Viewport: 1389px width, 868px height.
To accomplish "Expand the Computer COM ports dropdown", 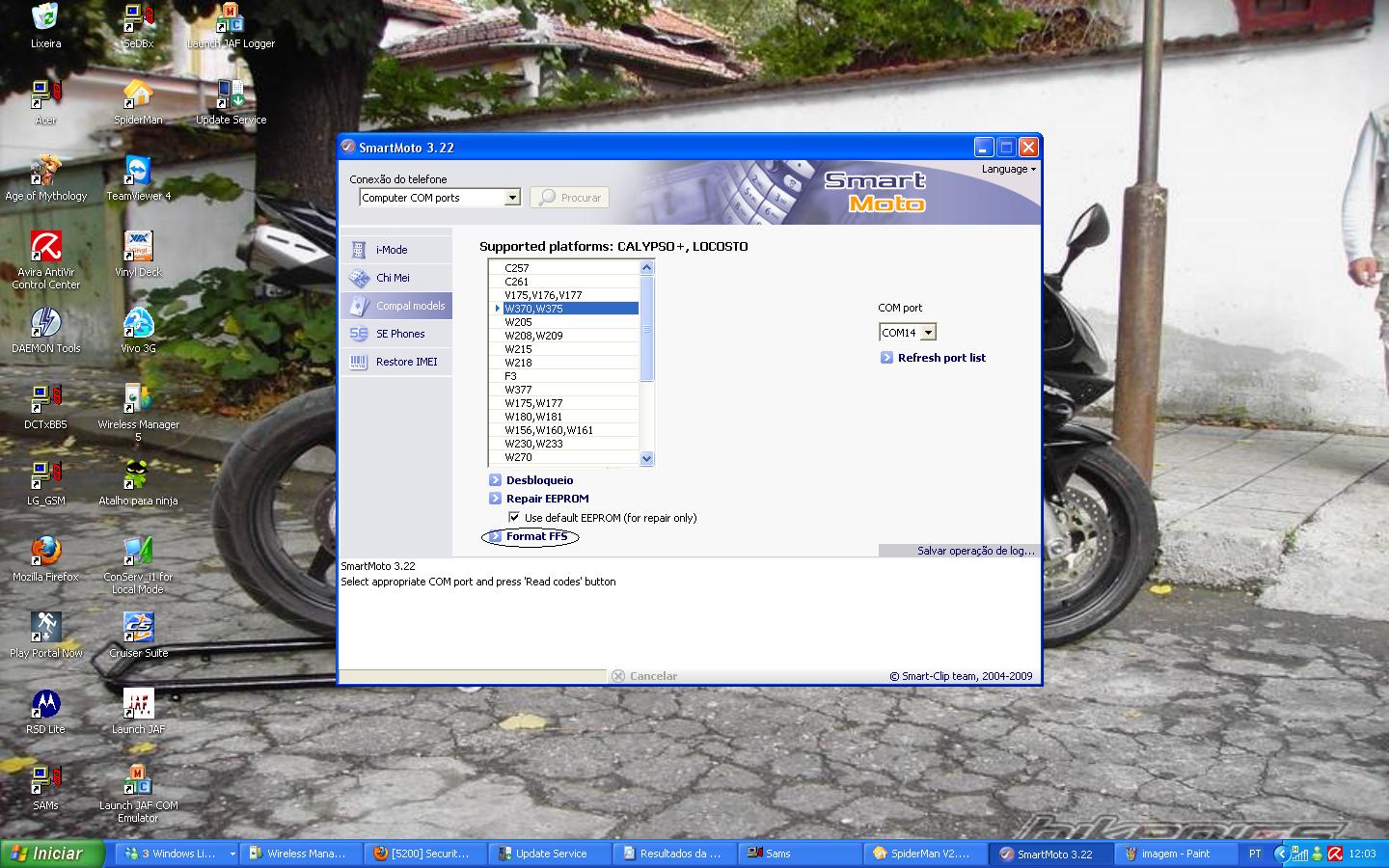I will 512,198.
